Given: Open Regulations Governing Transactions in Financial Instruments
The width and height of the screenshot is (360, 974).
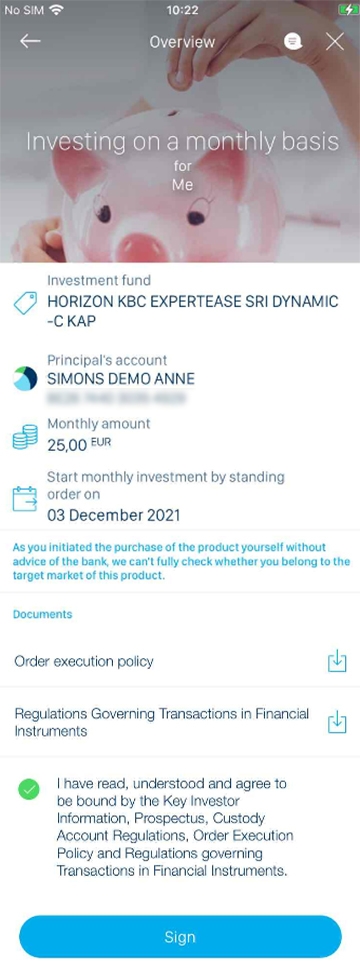Looking at the screenshot, I should tap(180, 722).
